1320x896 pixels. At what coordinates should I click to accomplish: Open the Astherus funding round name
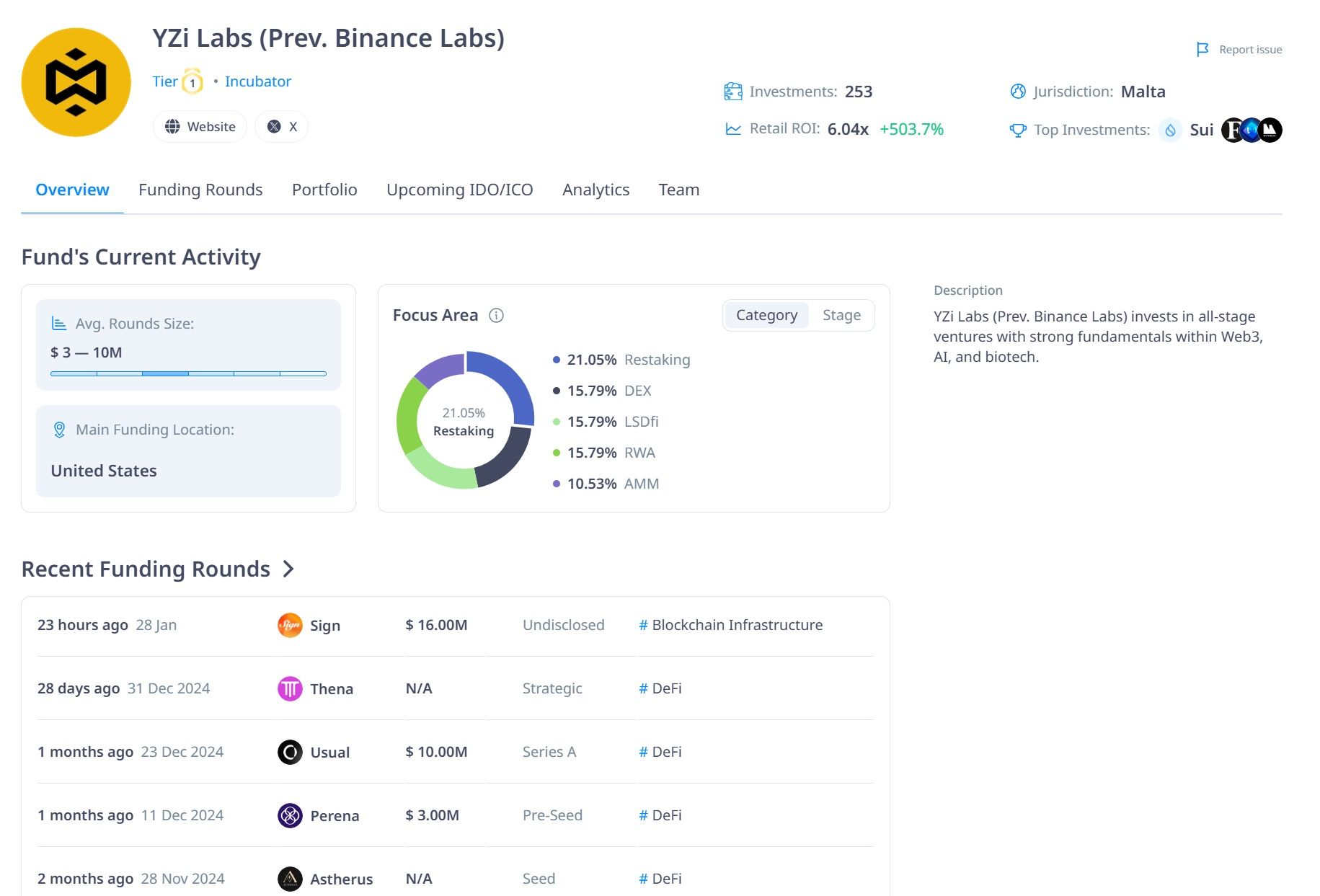click(x=342, y=879)
